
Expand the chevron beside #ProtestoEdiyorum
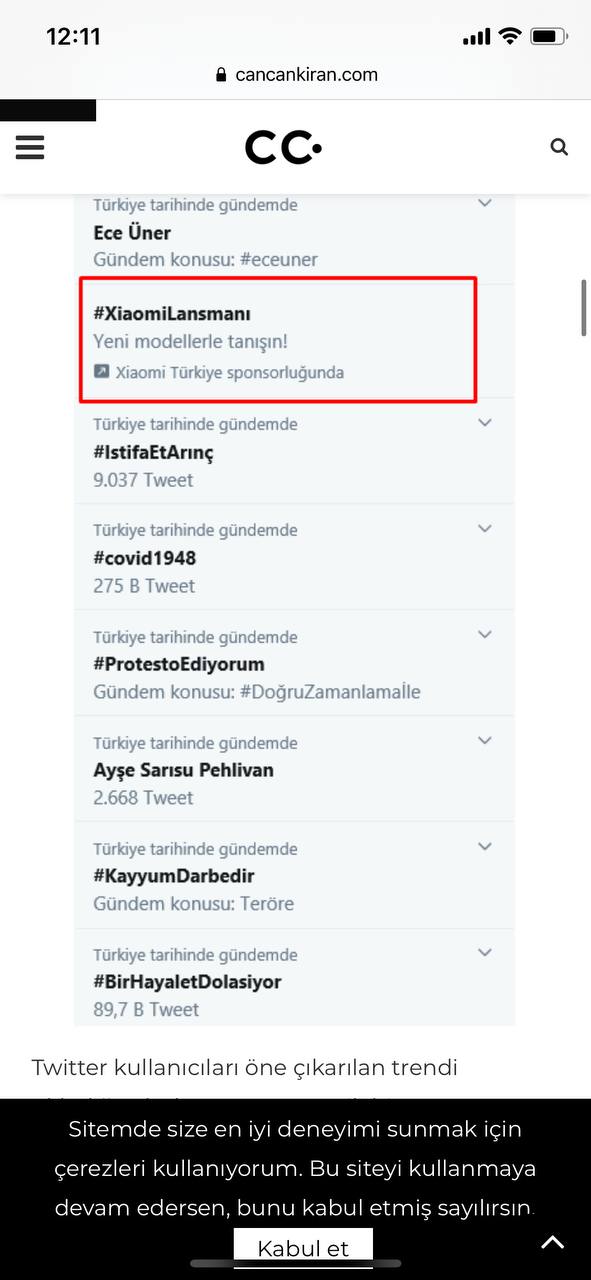coord(485,635)
